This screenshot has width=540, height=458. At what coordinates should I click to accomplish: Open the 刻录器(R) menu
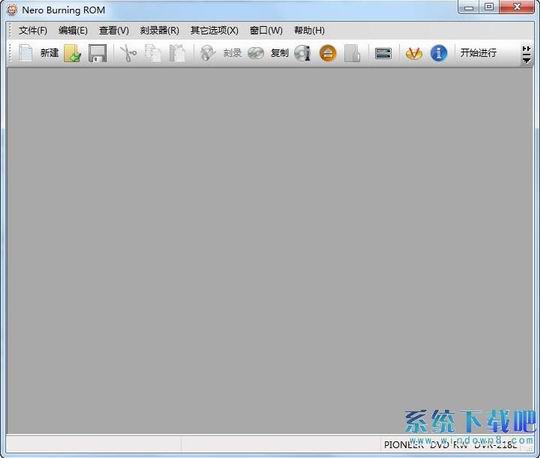(x=160, y=30)
